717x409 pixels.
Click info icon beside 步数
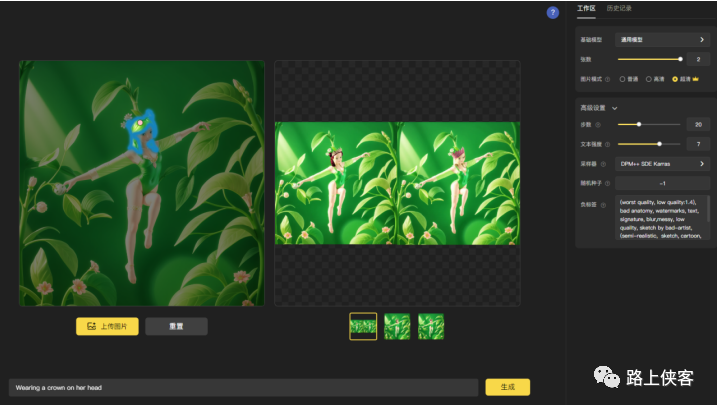click(x=598, y=124)
